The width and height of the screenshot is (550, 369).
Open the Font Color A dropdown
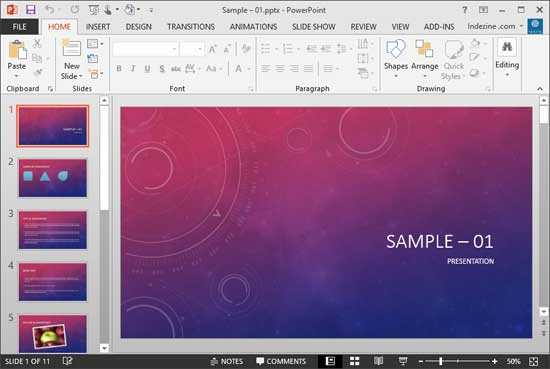[249, 69]
